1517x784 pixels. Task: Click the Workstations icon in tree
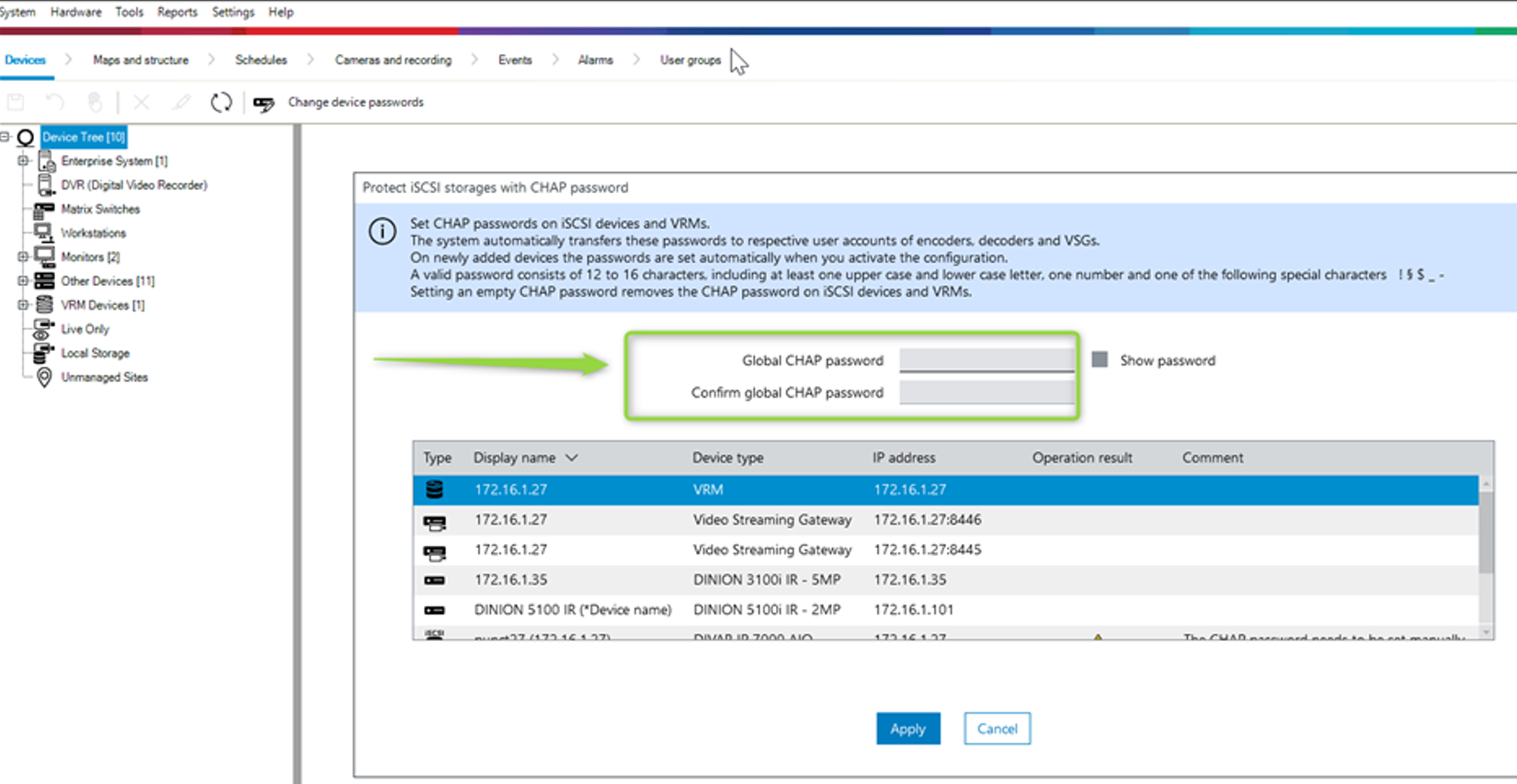point(43,233)
